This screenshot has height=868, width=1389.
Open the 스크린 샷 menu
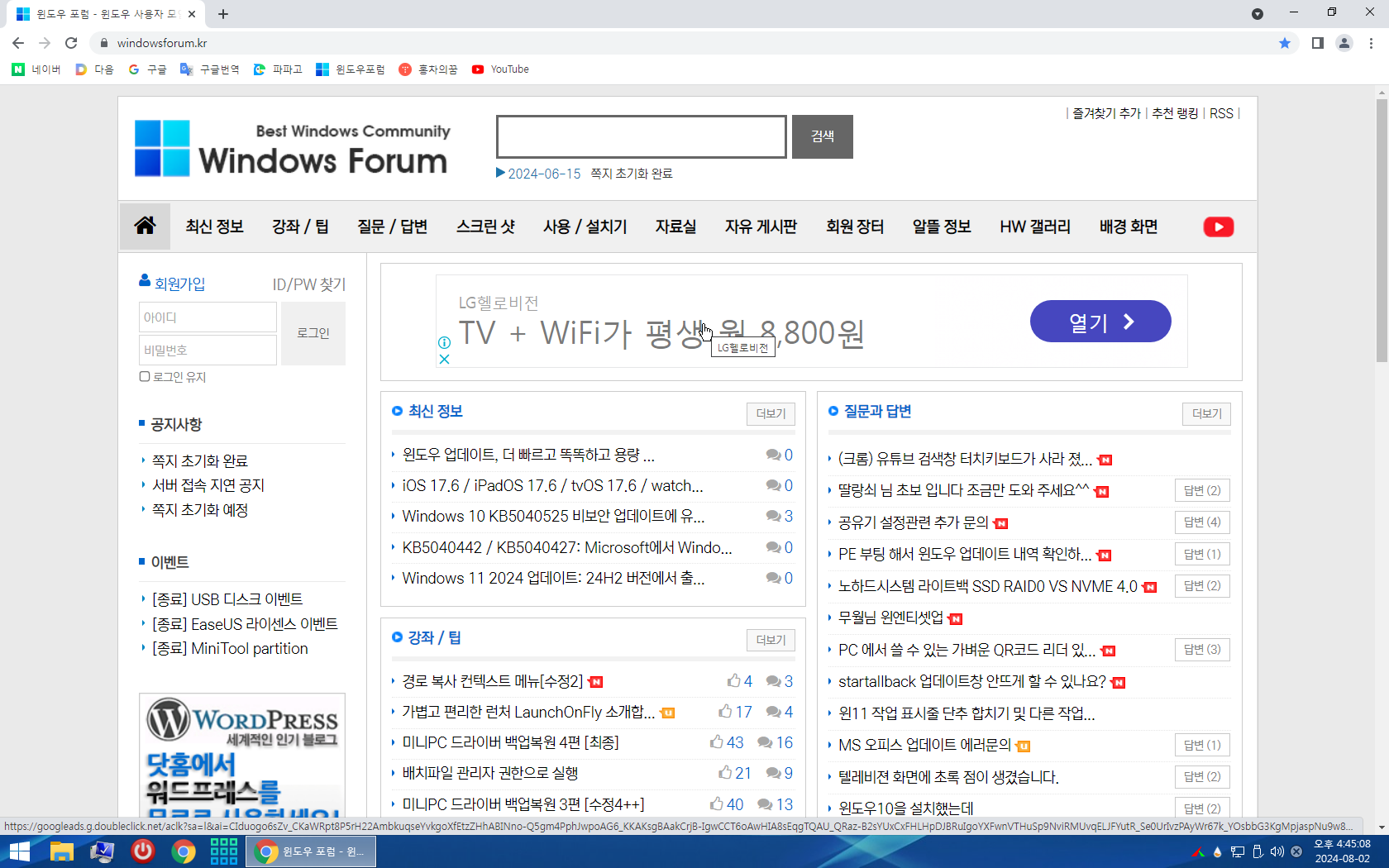tap(485, 227)
